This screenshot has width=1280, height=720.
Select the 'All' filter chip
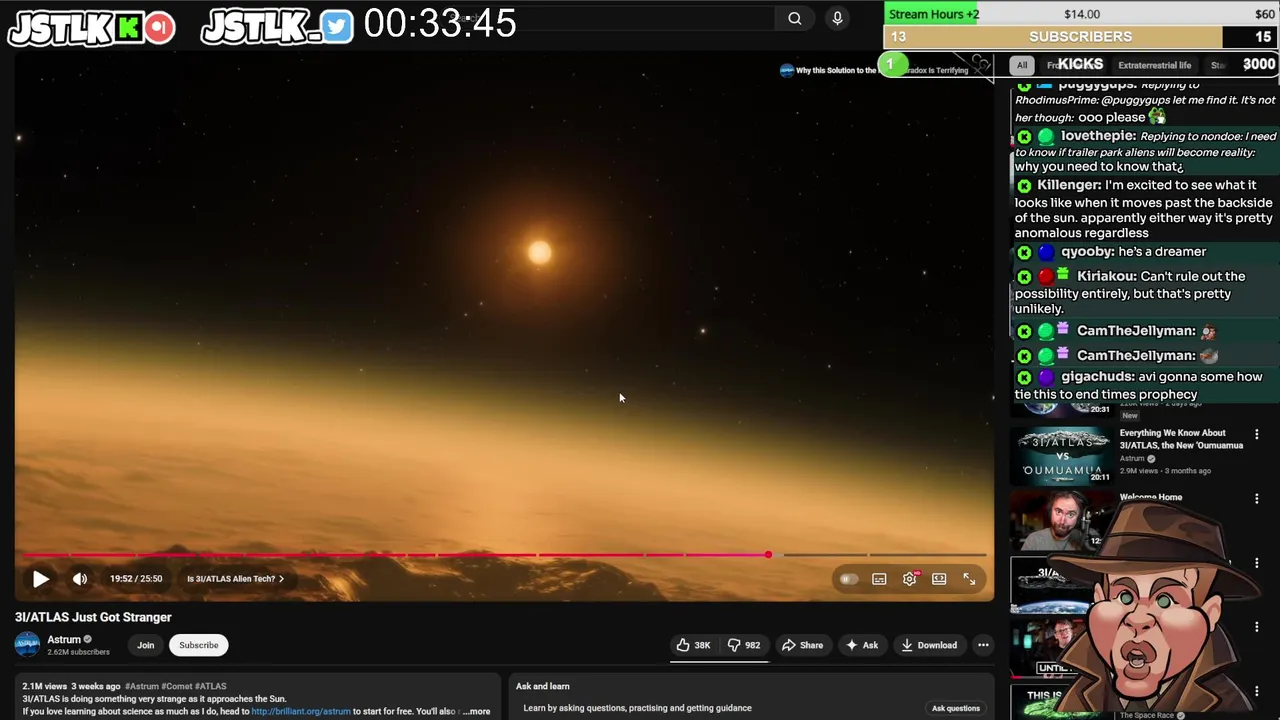click(1022, 65)
